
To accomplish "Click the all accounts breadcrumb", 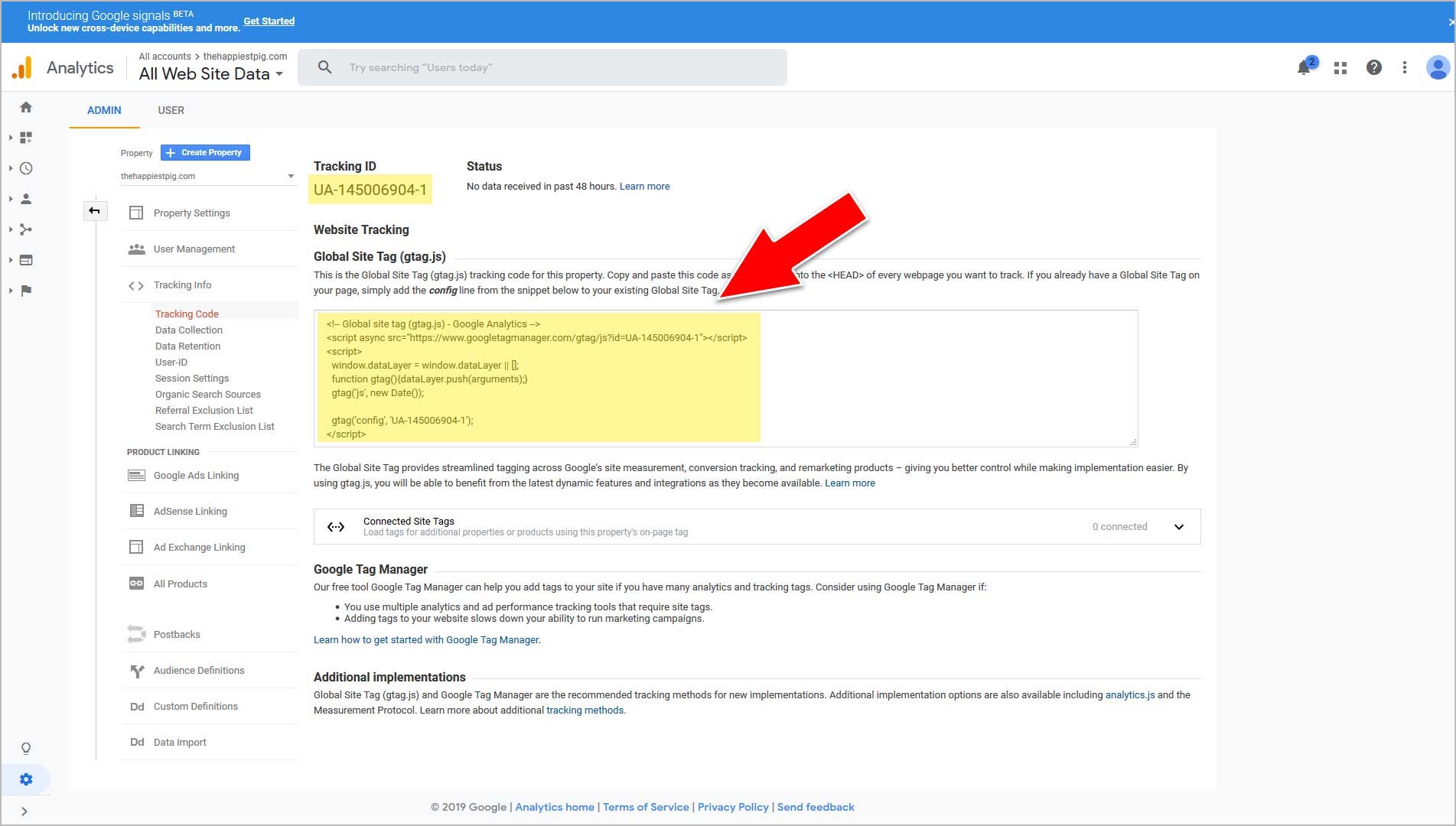I will tap(164, 56).
